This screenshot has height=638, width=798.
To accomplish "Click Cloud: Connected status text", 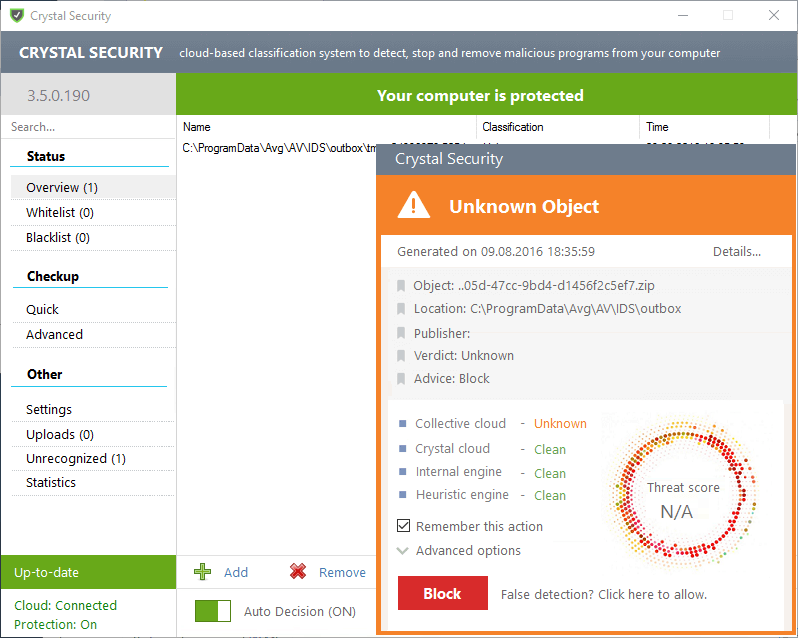I will (x=66, y=605).
